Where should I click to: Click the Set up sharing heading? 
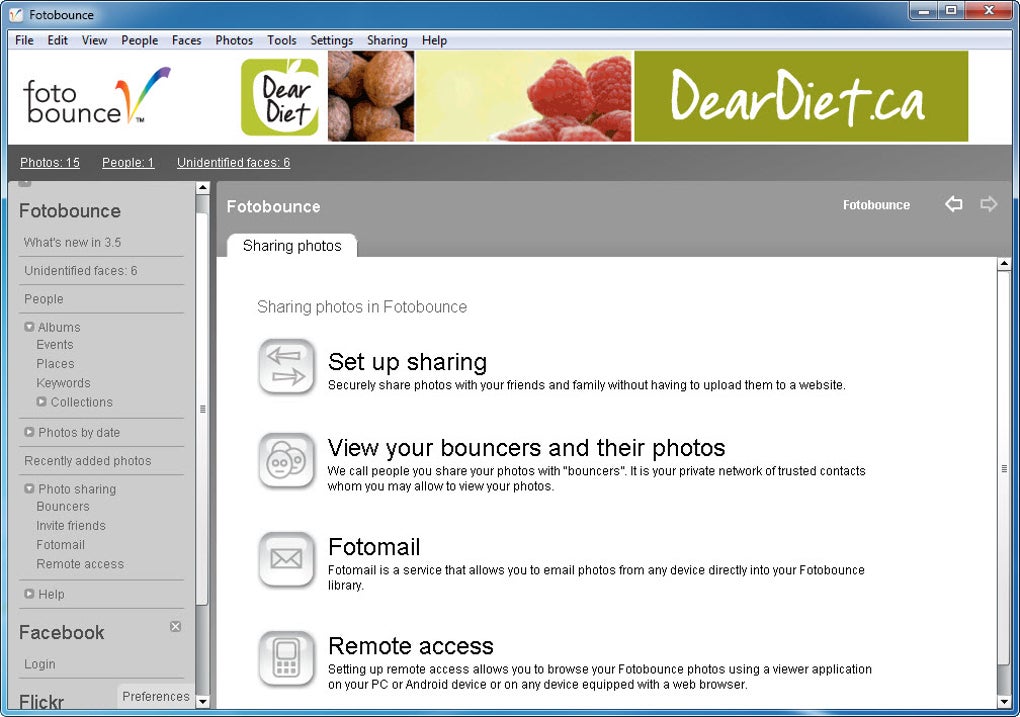(407, 362)
